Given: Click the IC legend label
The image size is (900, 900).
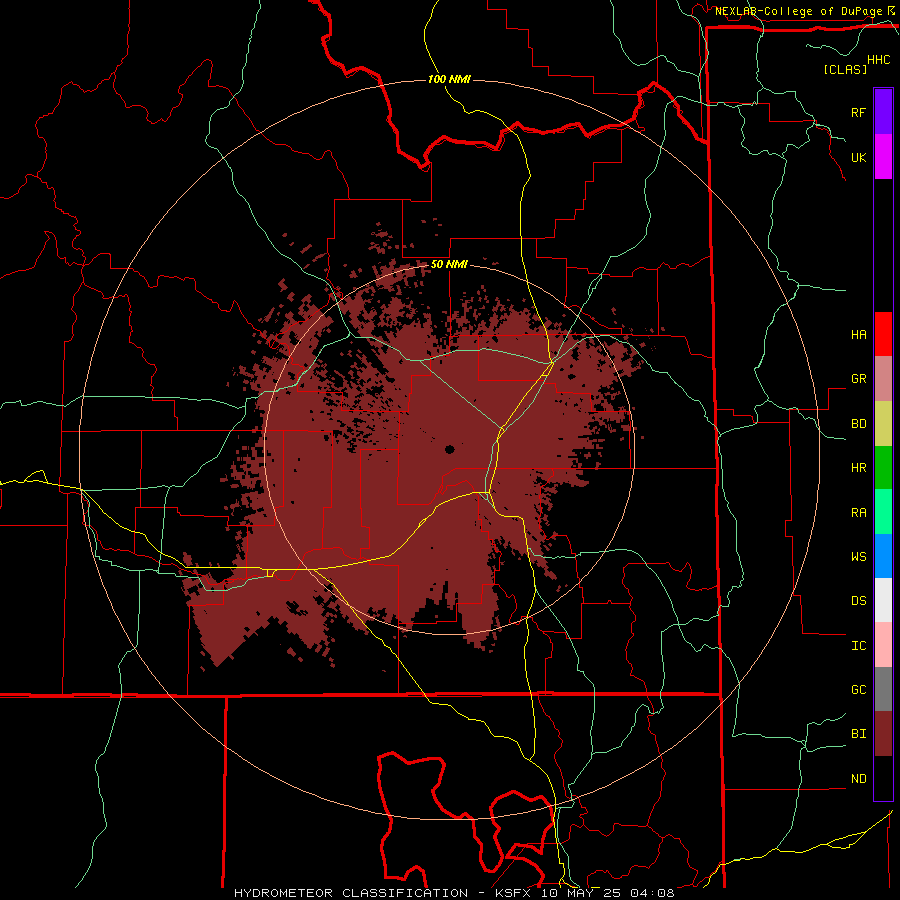Looking at the screenshot, I should pyautogui.click(x=858, y=646).
